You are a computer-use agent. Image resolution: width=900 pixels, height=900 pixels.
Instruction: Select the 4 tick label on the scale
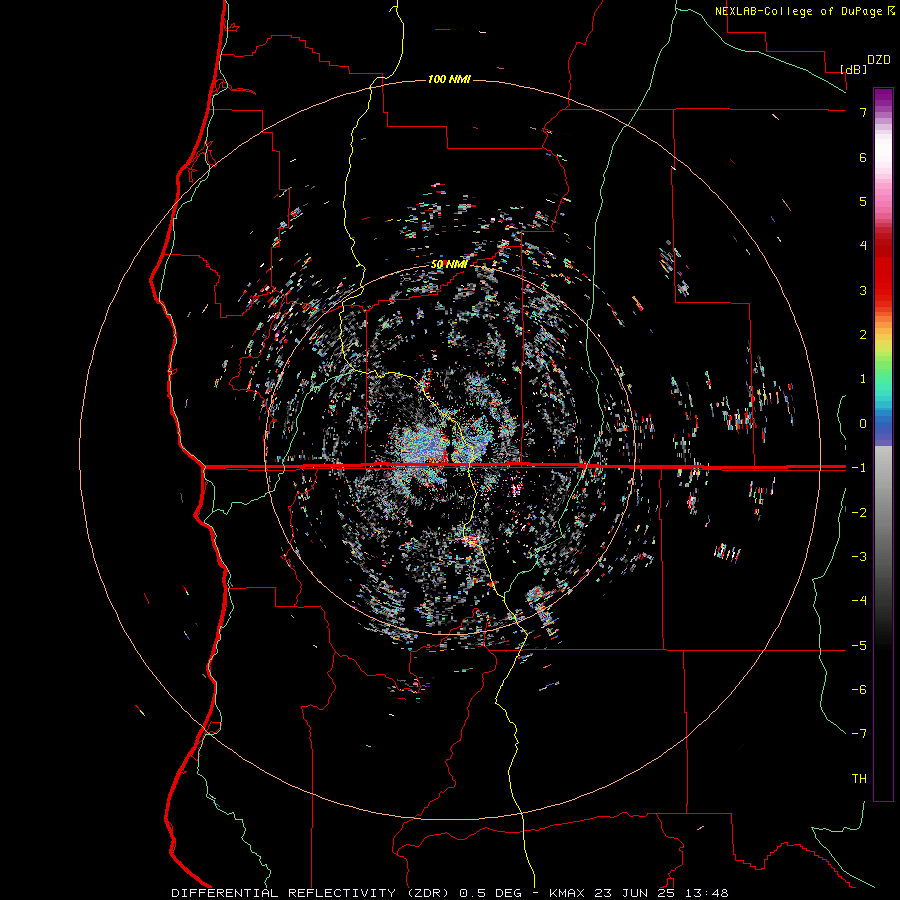coord(863,246)
